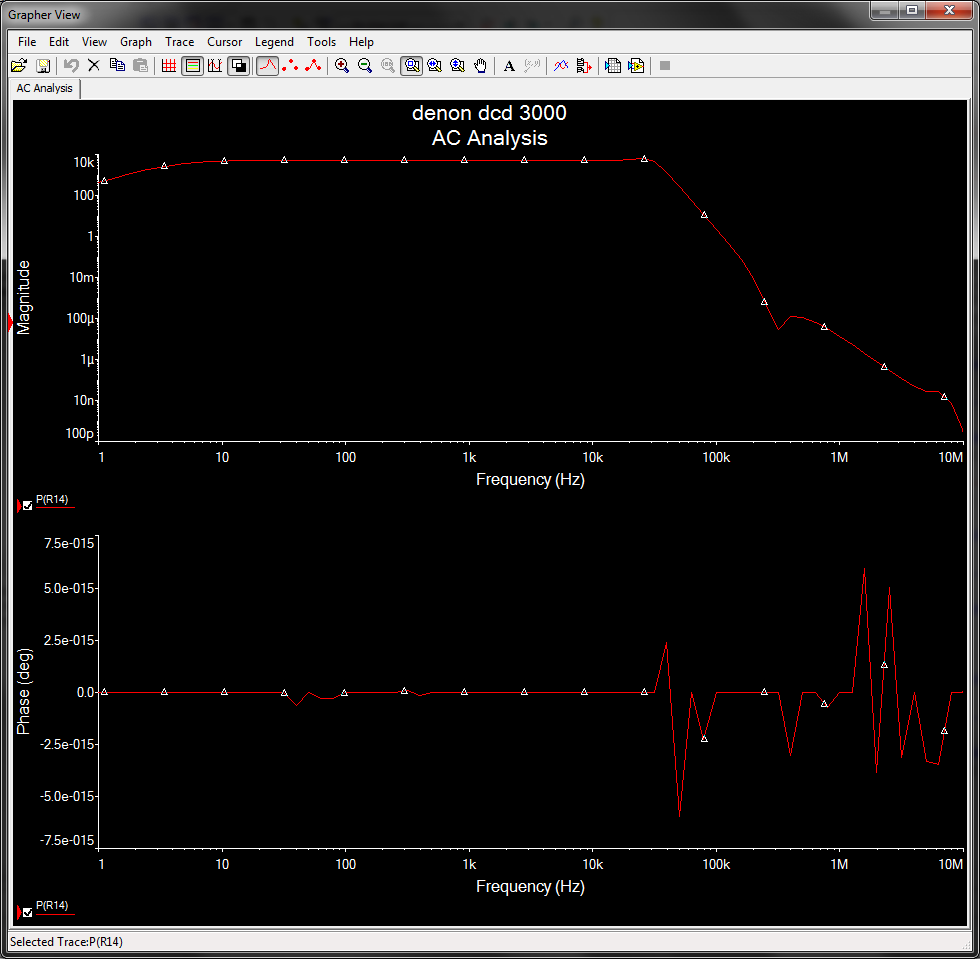Click the red marker beside Magnitude axis

[11, 322]
